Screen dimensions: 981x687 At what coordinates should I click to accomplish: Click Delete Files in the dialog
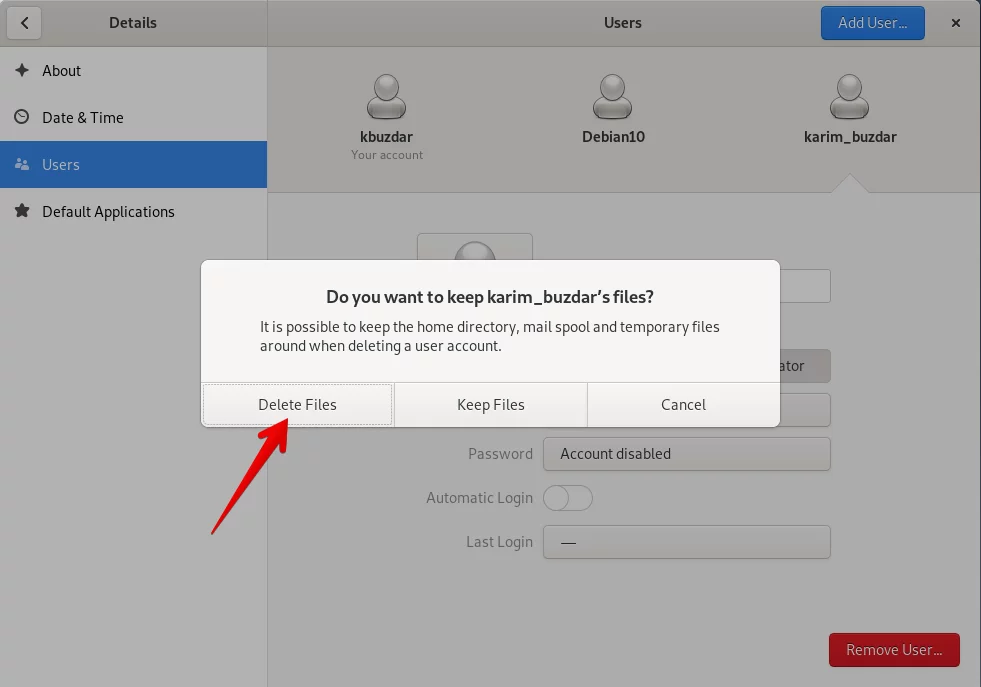298,405
